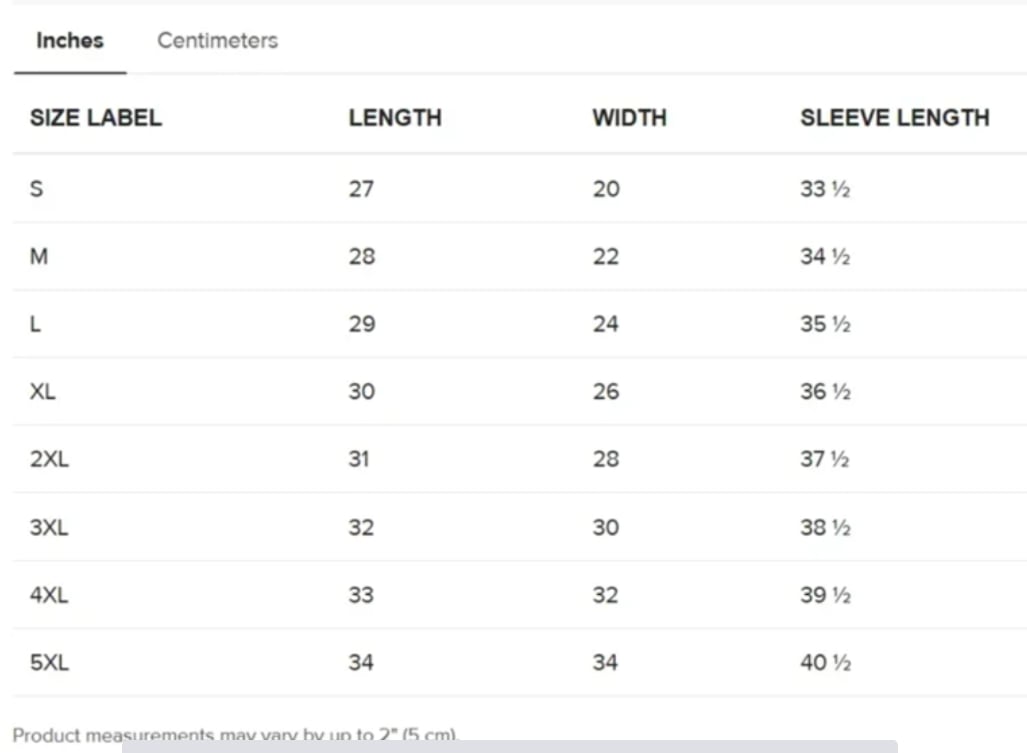The image size is (1027, 753).
Task: Select sleeve length value 36 ½
Action: [x=825, y=392]
